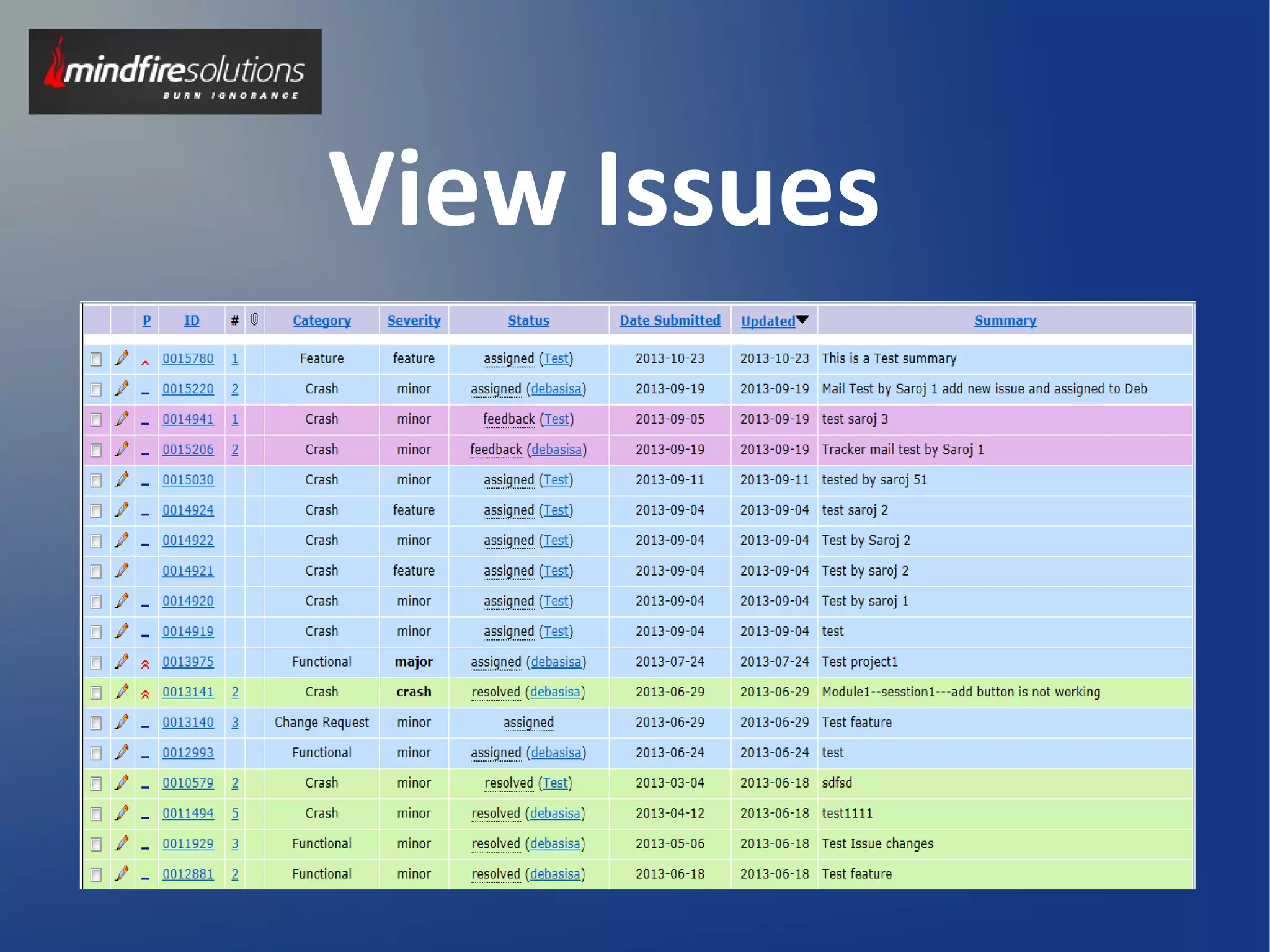Check the box for issue 0013975
Screen dimensions: 1270x952
coord(96,663)
